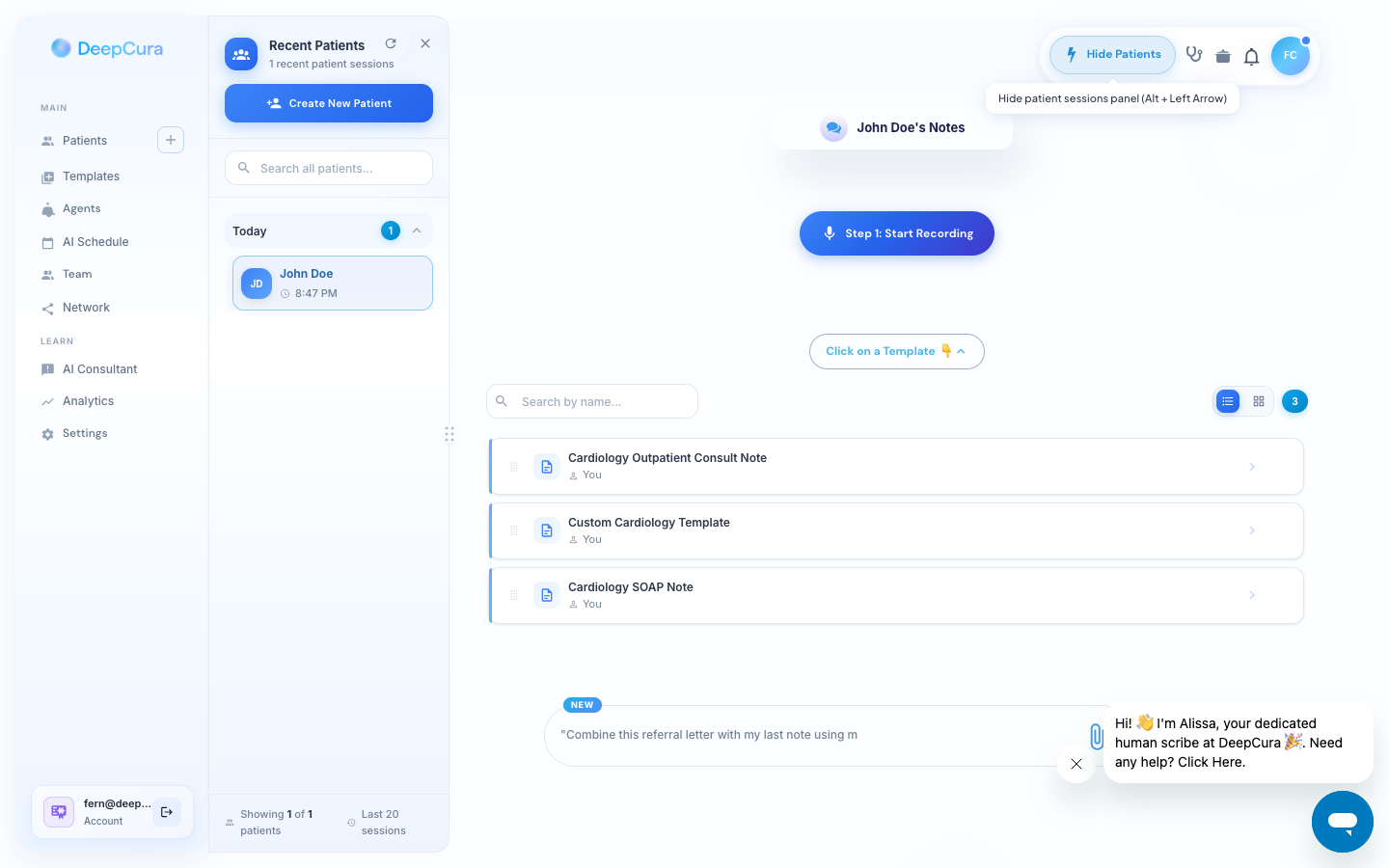Click 'Showing 1 of 1 patients' text

click(x=277, y=823)
